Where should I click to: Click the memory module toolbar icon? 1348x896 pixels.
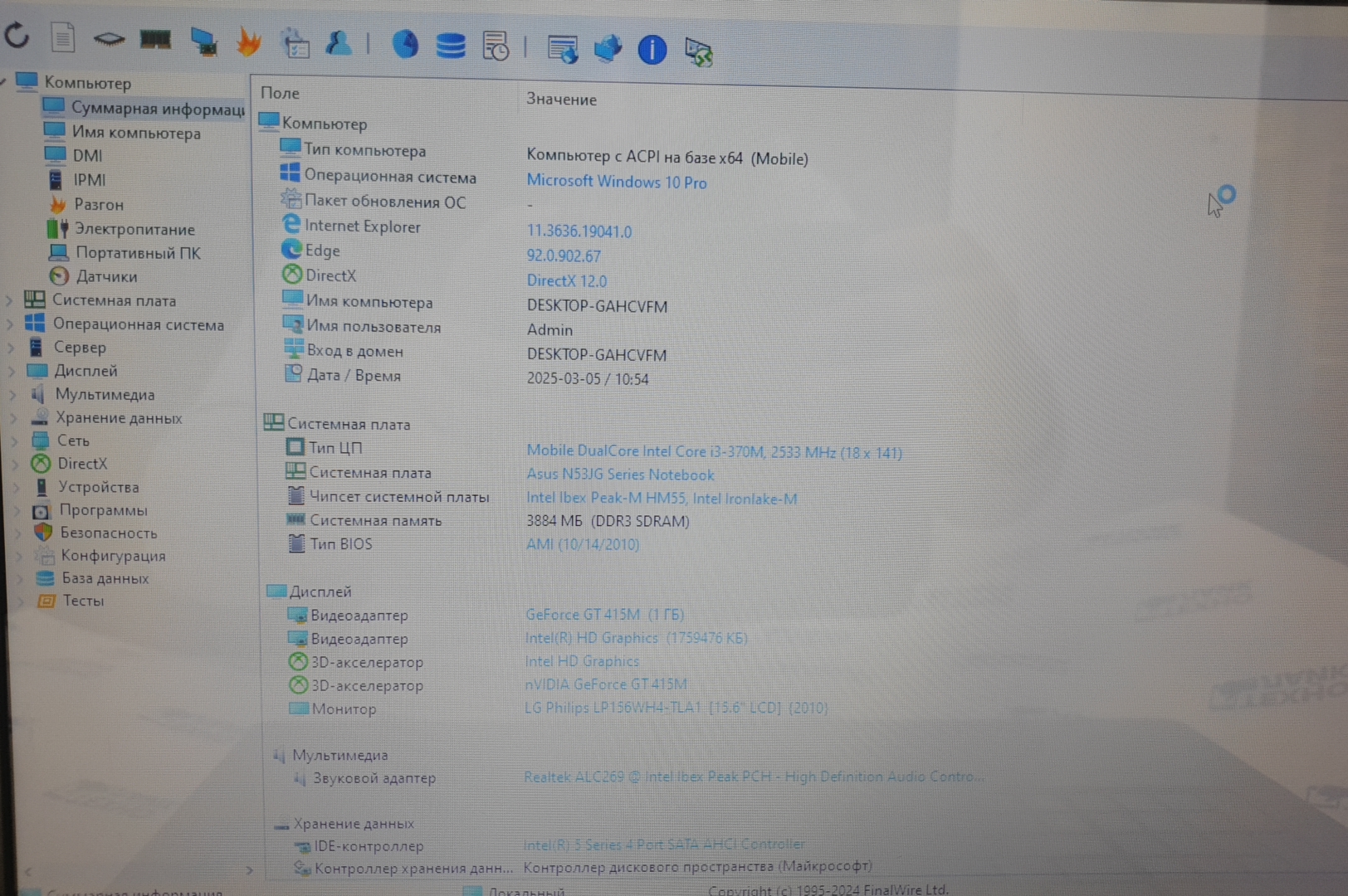coord(155,38)
